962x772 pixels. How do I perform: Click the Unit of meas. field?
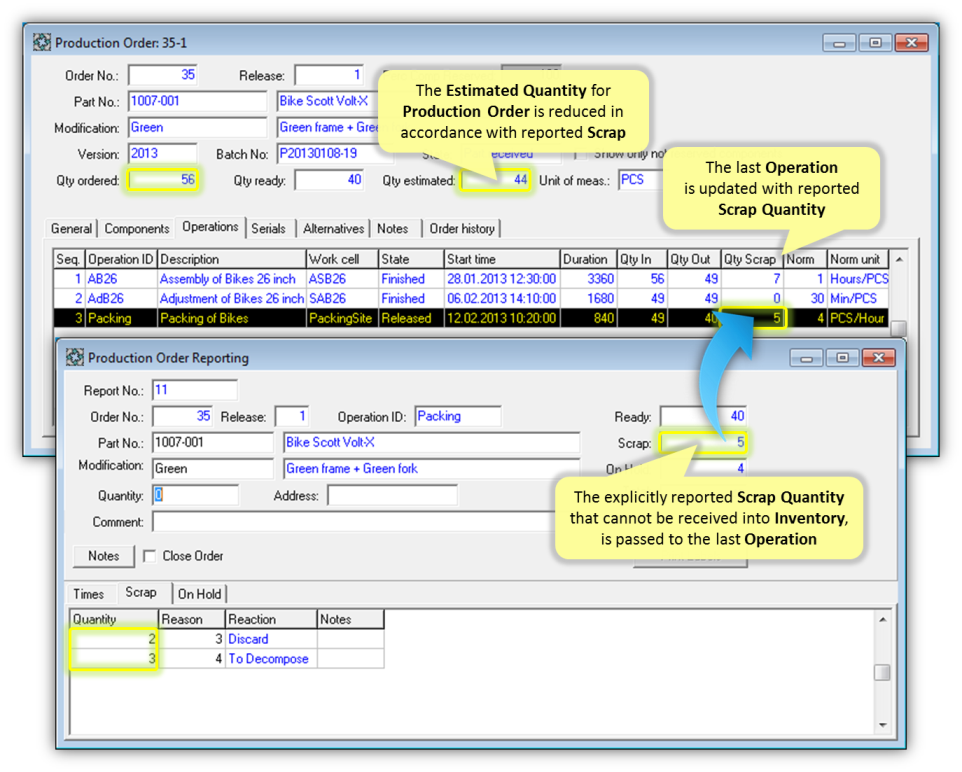[x=641, y=180]
